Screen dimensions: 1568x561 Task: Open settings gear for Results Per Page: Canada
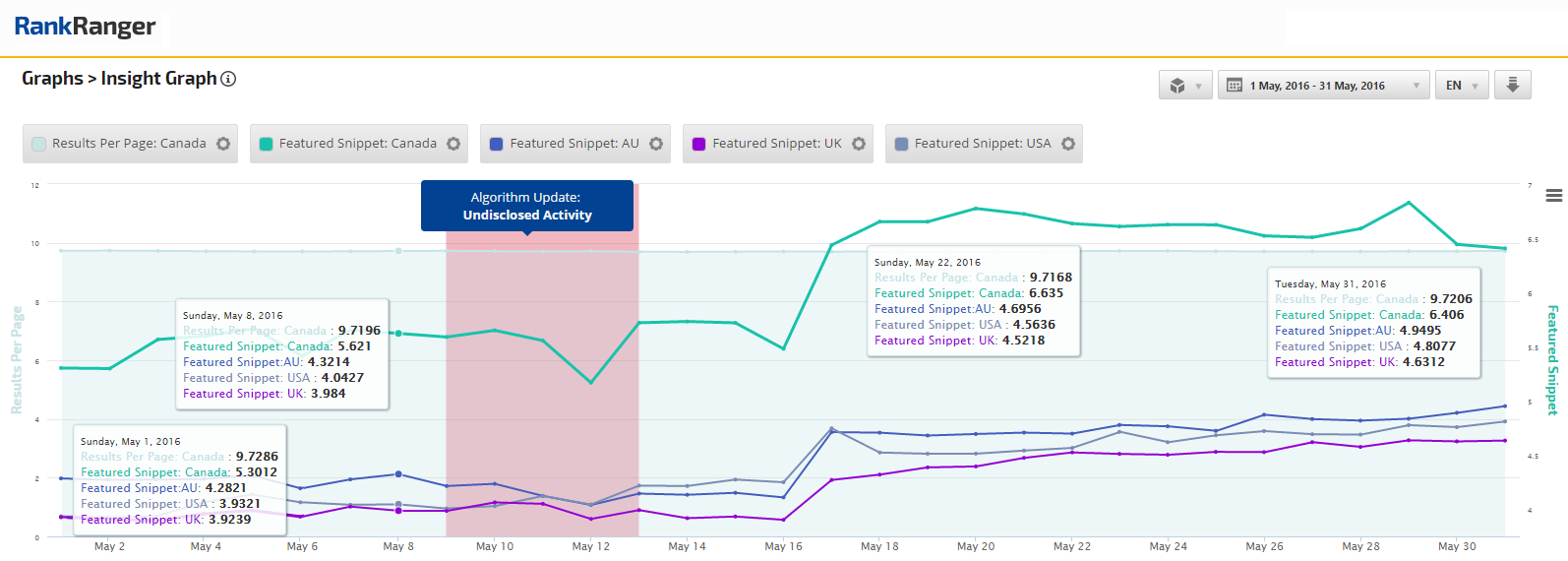(x=223, y=144)
